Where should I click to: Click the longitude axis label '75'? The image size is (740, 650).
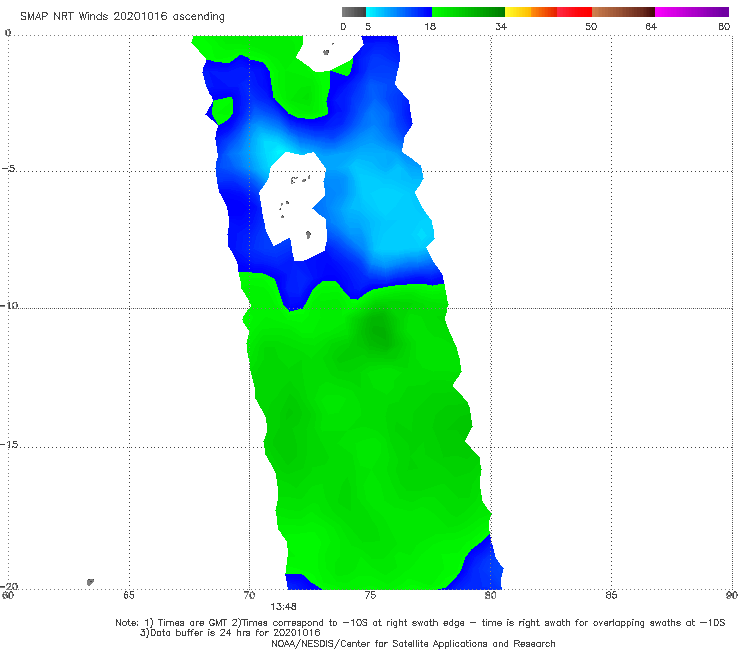pos(370,595)
